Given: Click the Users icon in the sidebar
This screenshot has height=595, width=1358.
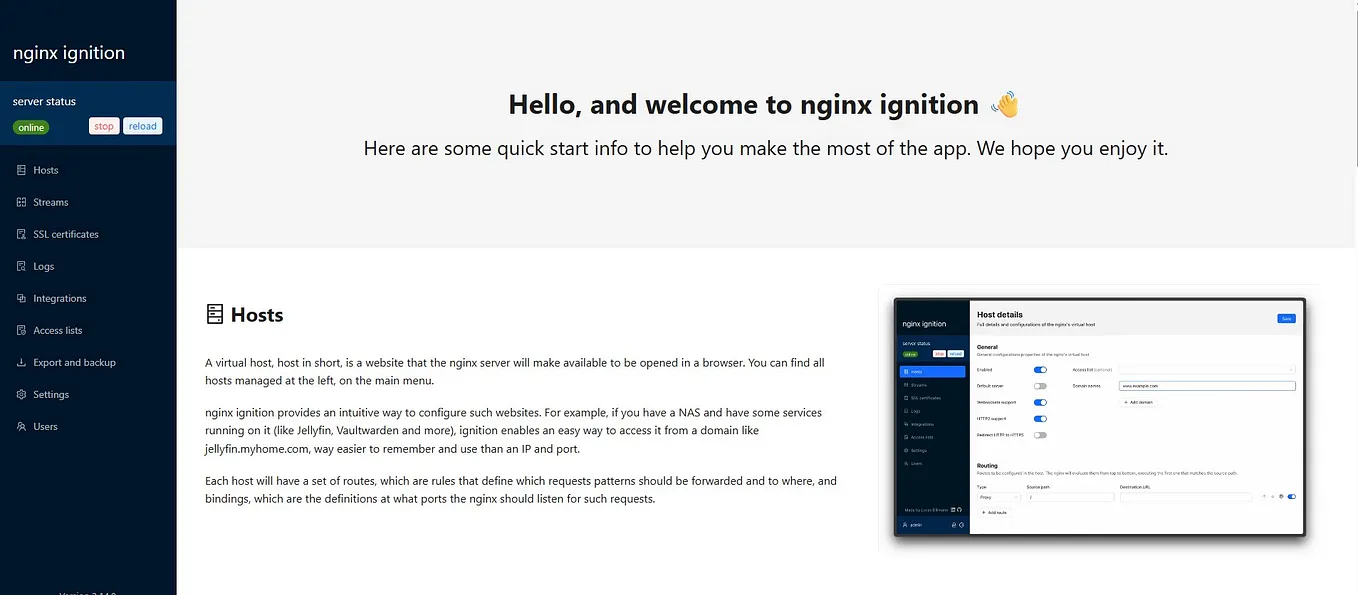Looking at the screenshot, I should click(x=19, y=426).
